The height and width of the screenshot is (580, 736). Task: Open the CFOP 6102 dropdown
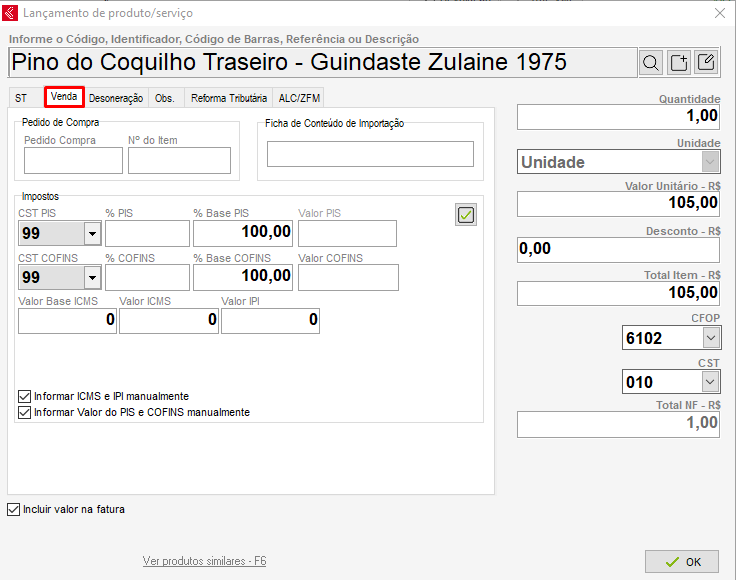click(711, 338)
